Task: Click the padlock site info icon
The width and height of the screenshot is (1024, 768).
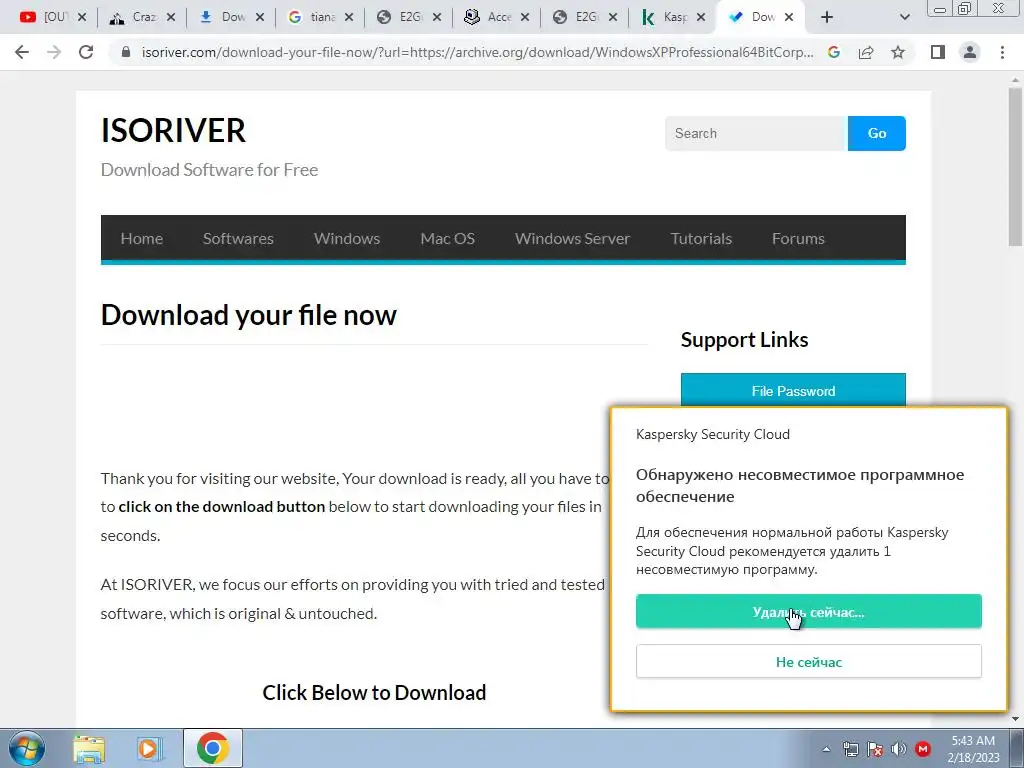Action: [127, 52]
